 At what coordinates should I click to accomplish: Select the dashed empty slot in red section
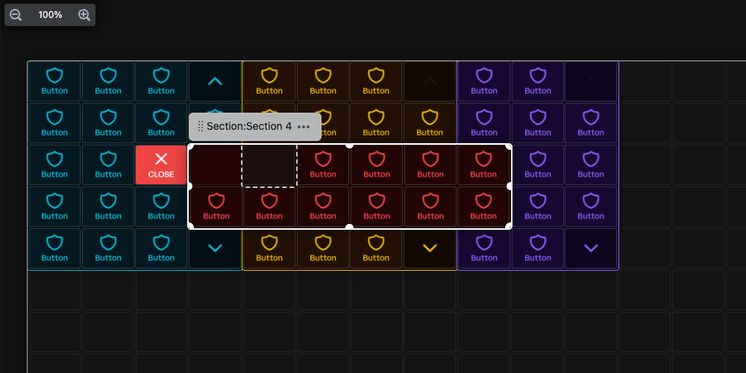point(269,166)
